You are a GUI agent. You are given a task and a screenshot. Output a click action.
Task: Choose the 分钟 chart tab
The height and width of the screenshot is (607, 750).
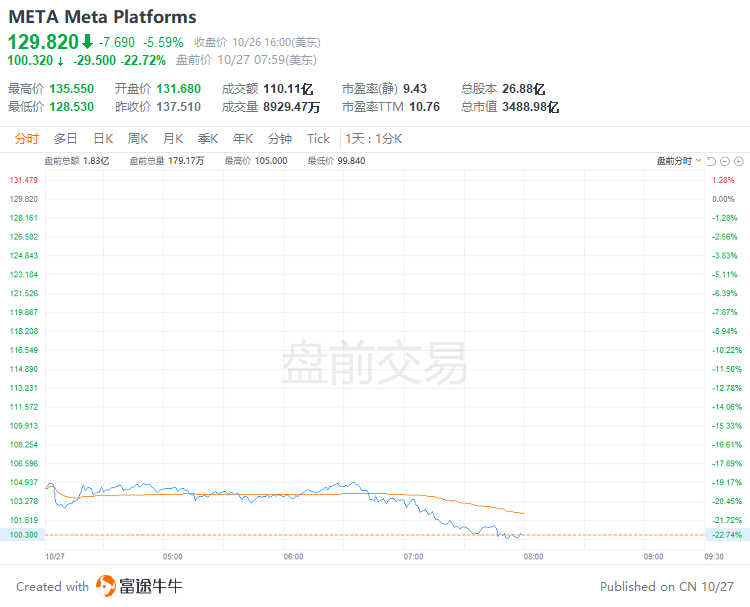(280, 139)
